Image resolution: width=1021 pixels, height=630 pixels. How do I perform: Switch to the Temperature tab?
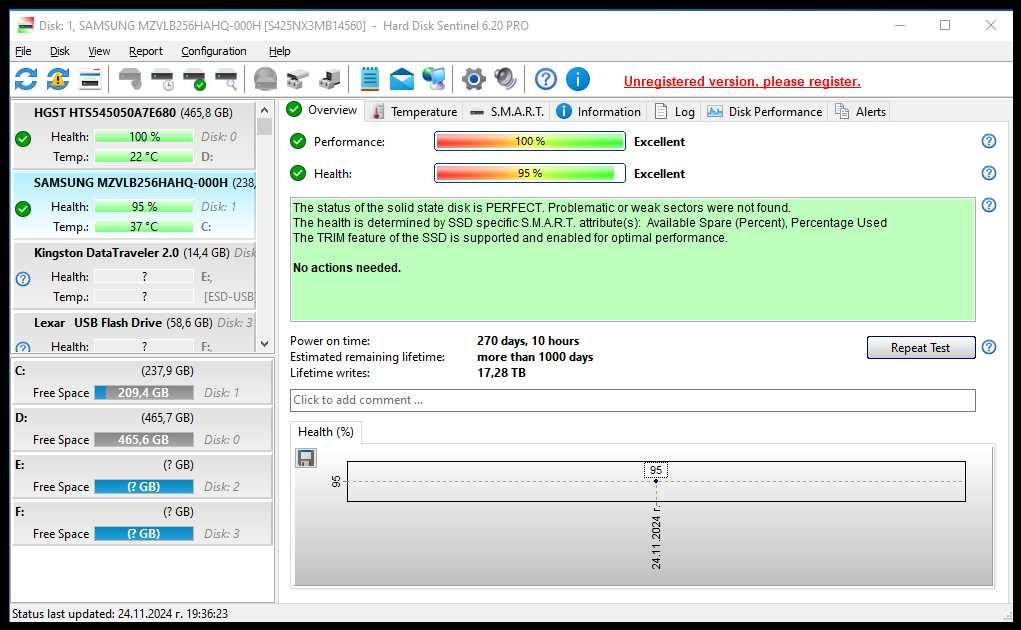[x=415, y=111]
